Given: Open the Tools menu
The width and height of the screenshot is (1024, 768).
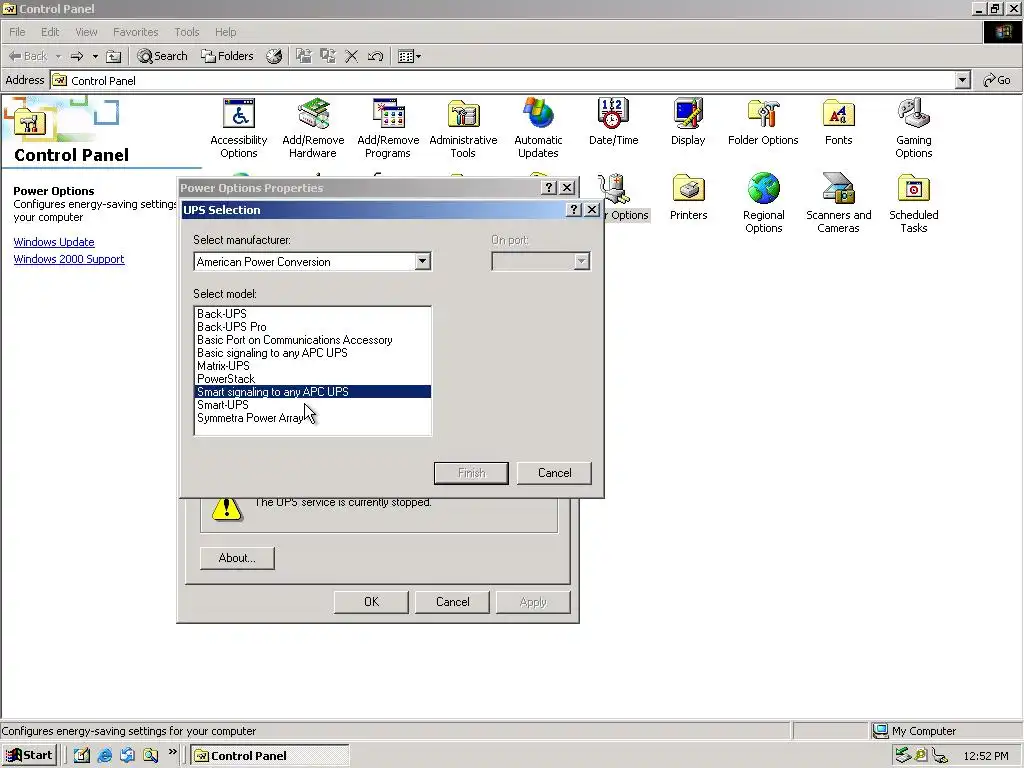Looking at the screenshot, I should tap(187, 32).
